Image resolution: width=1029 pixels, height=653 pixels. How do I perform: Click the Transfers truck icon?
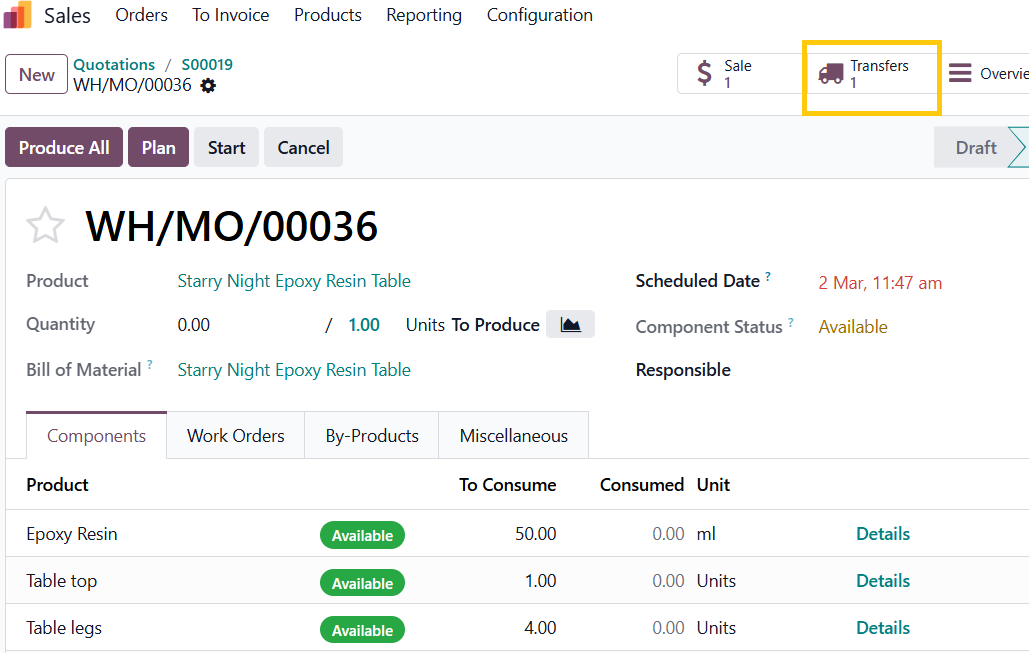[830, 74]
